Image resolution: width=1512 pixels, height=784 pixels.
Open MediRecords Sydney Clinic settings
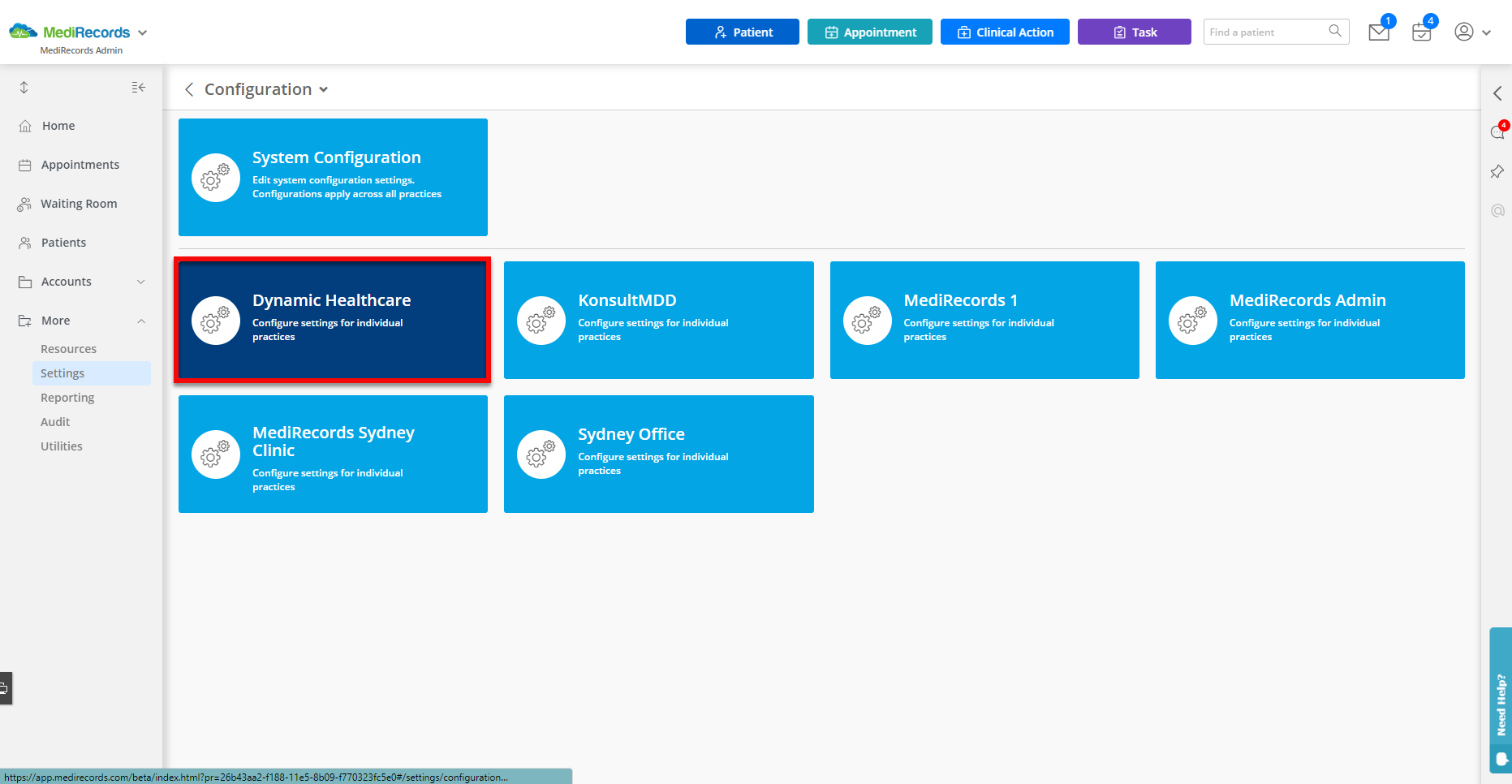333,454
